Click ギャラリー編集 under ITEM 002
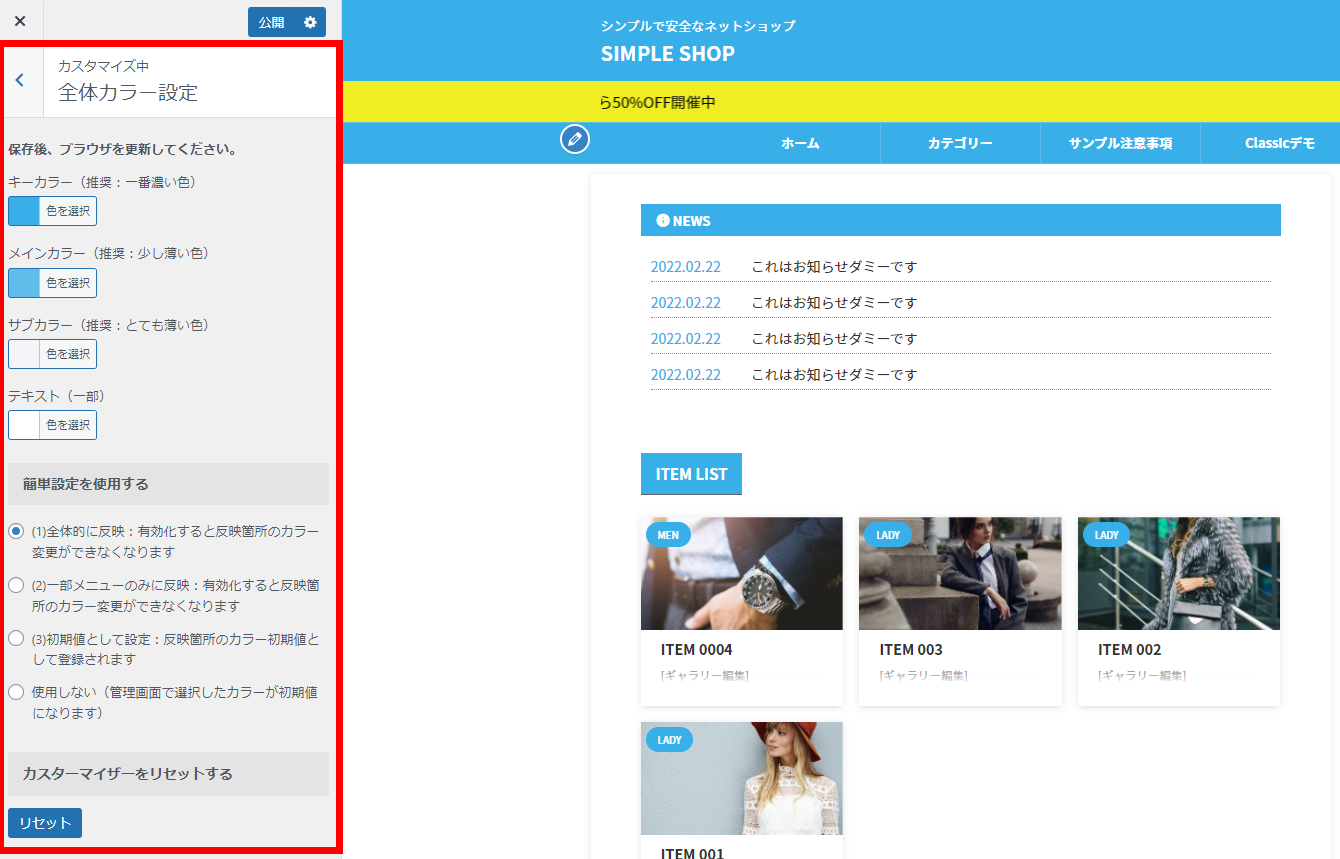Image resolution: width=1340 pixels, height=859 pixels. click(1142, 676)
